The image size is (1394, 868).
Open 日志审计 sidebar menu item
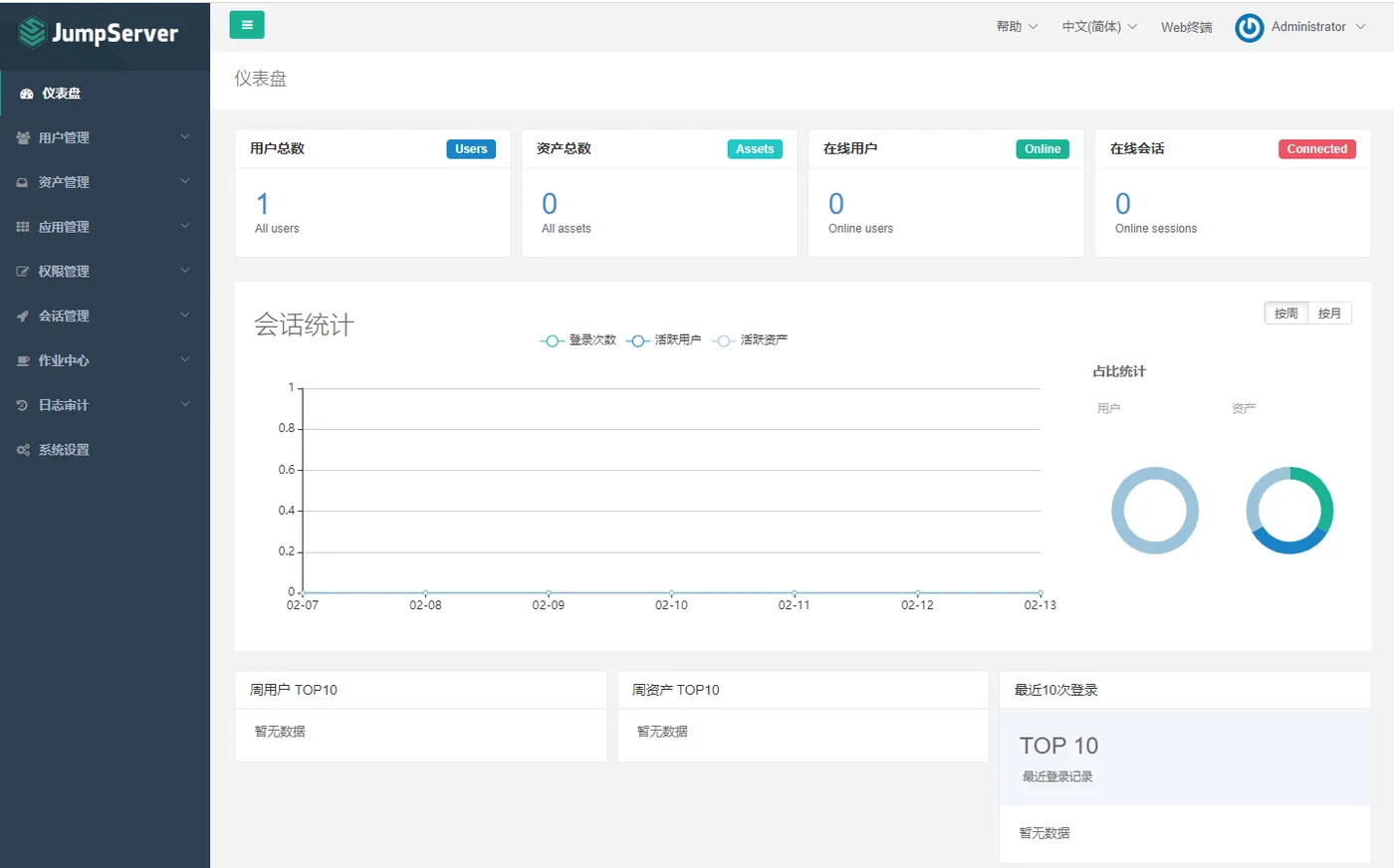coord(106,405)
